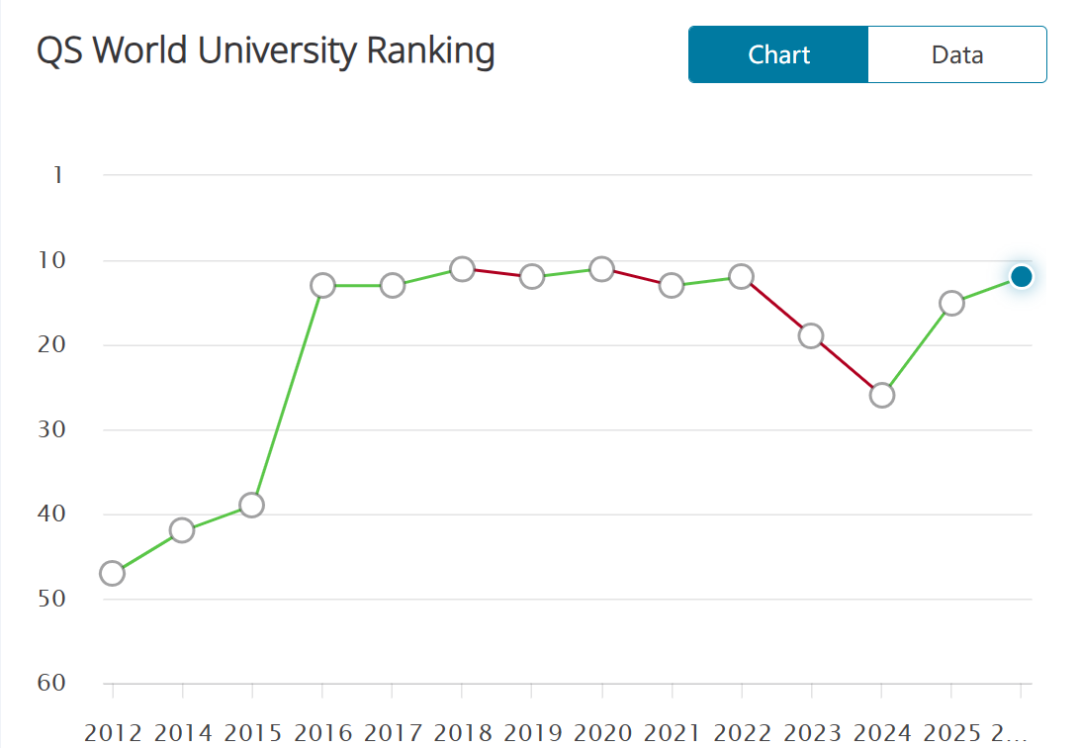Select the 2012 data point marker

pyautogui.click(x=111, y=572)
